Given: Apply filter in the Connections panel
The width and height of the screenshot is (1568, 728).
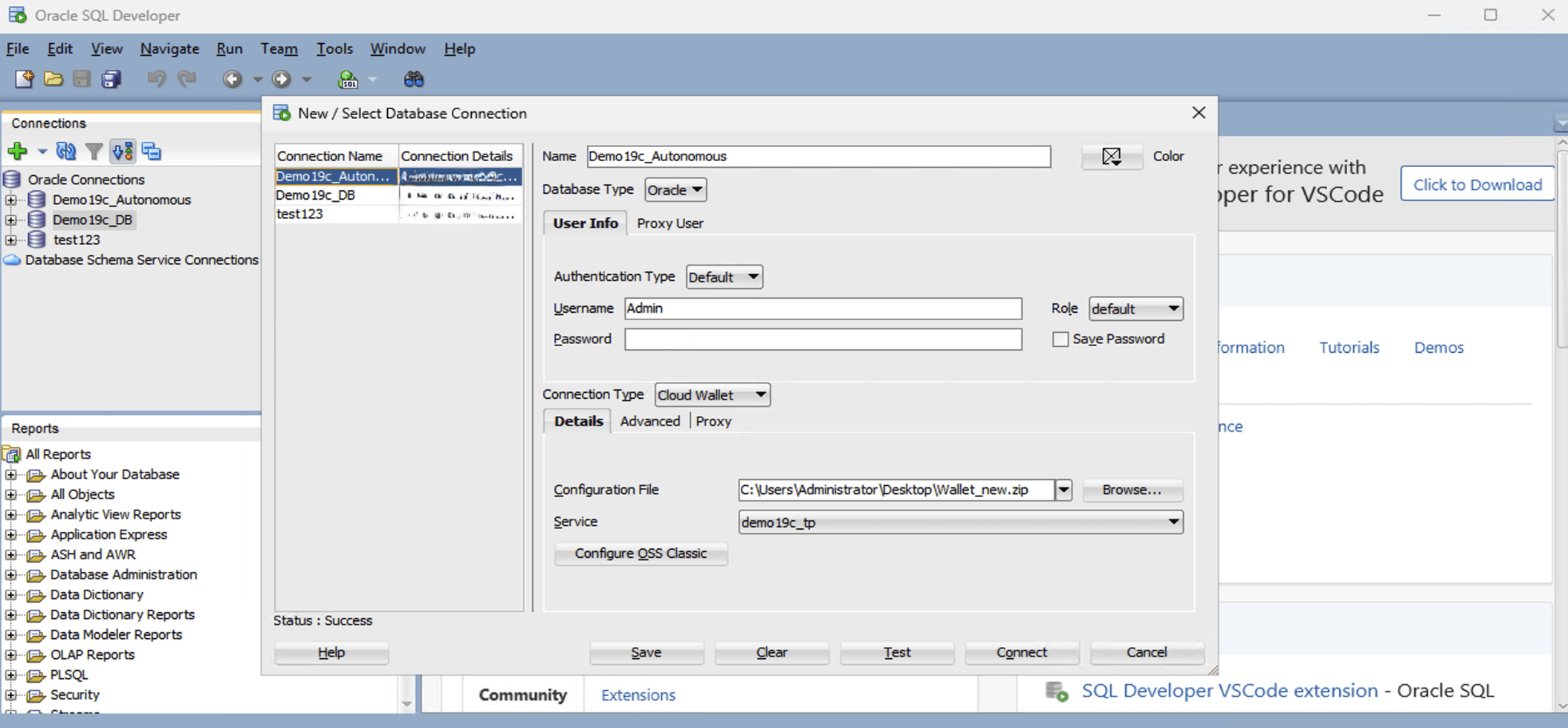Looking at the screenshot, I should click(94, 151).
